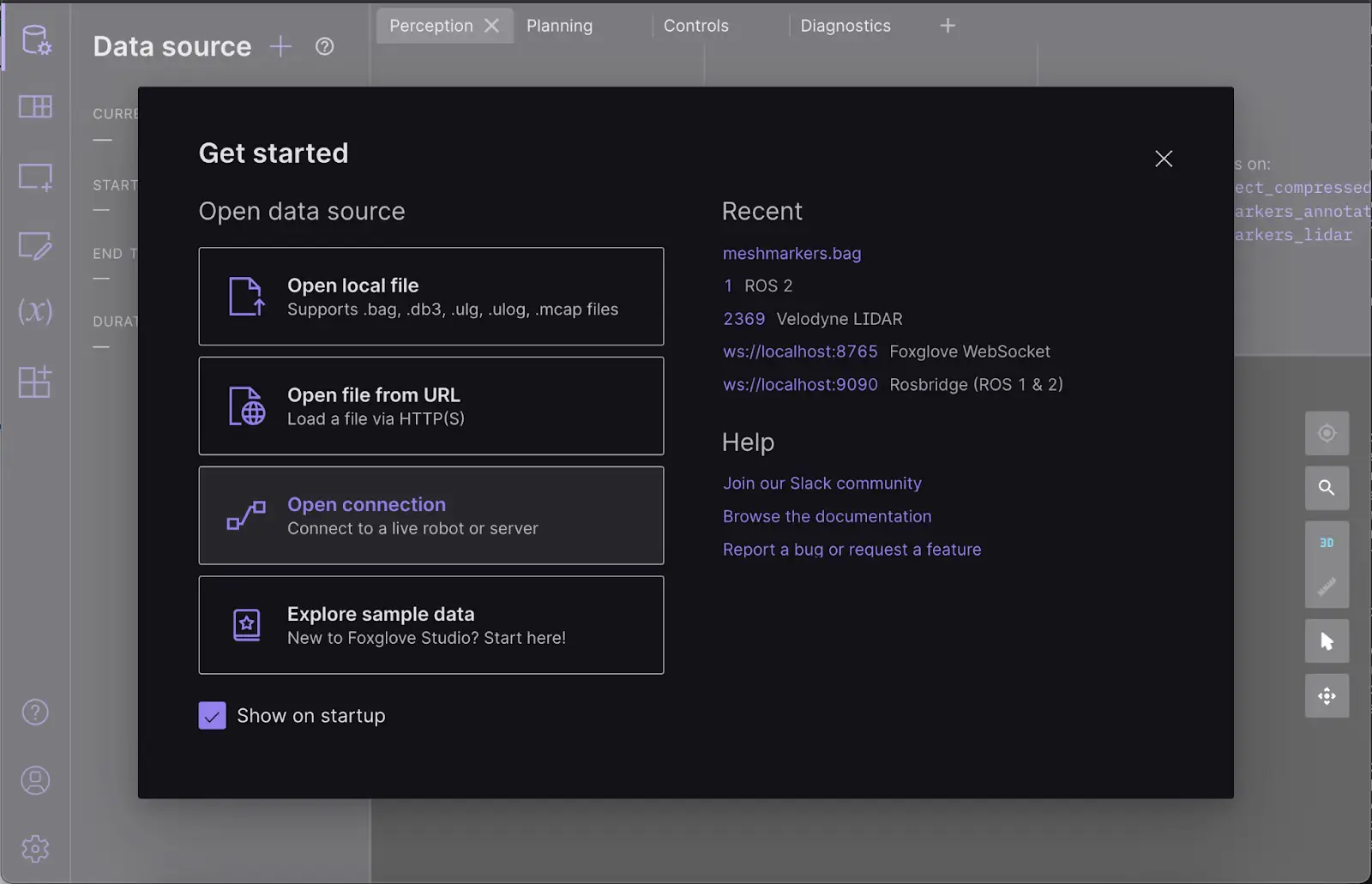
Task: Select the Extensions icon in the sidebar
Action: click(x=34, y=382)
